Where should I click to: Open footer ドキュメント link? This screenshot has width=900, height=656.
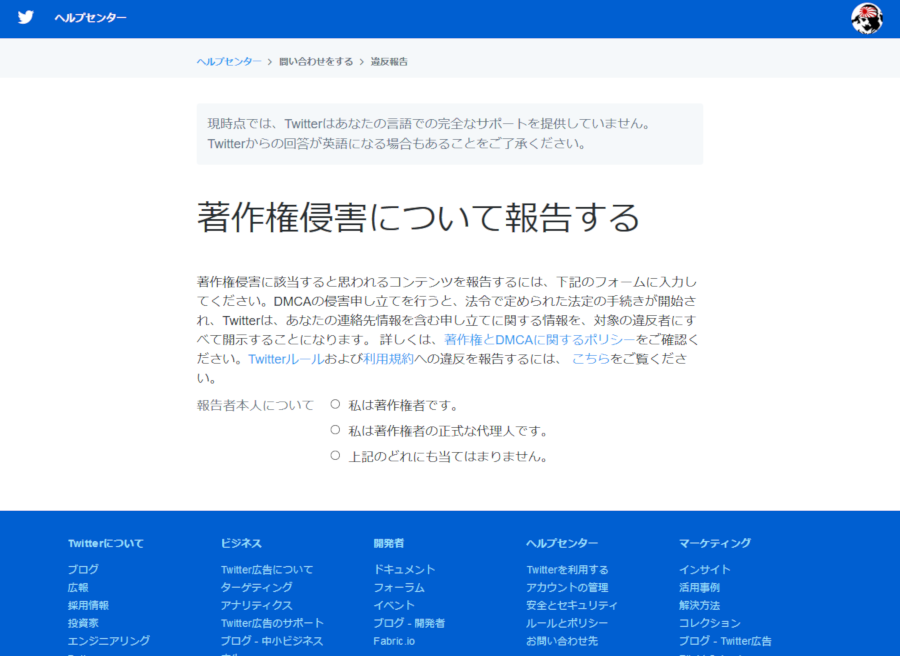(x=405, y=570)
